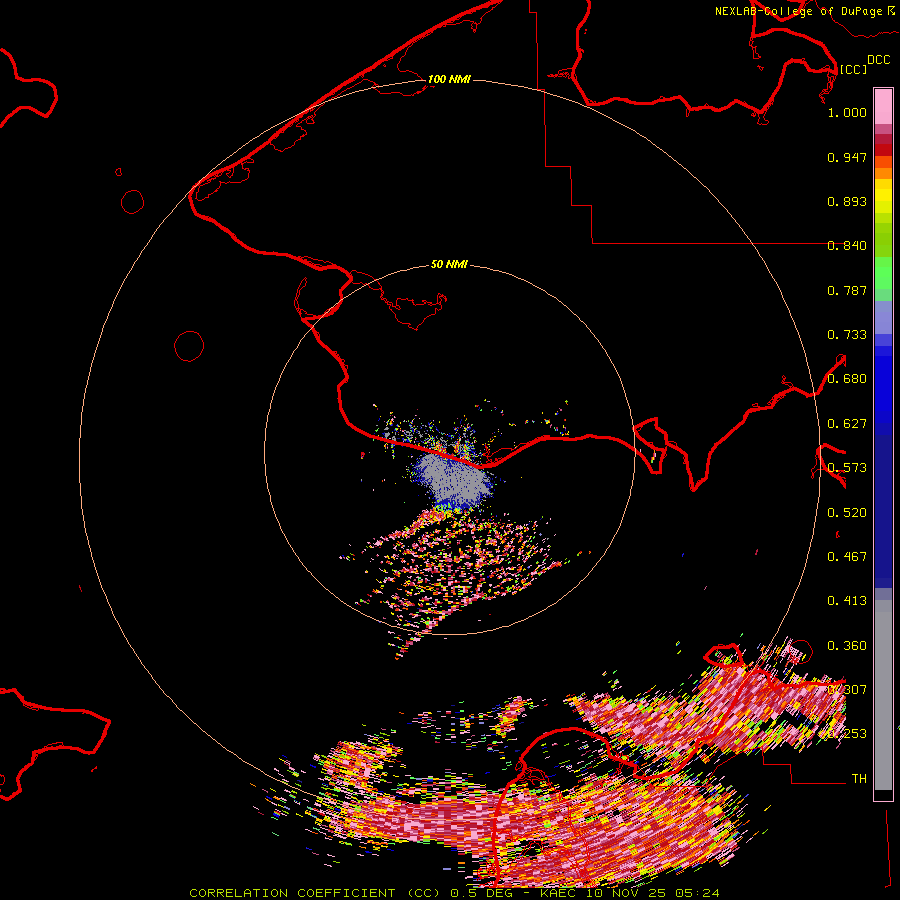The height and width of the screenshot is (900, 900).
Task: Select the 0.253 scale value
Action: tap(847, 734)
